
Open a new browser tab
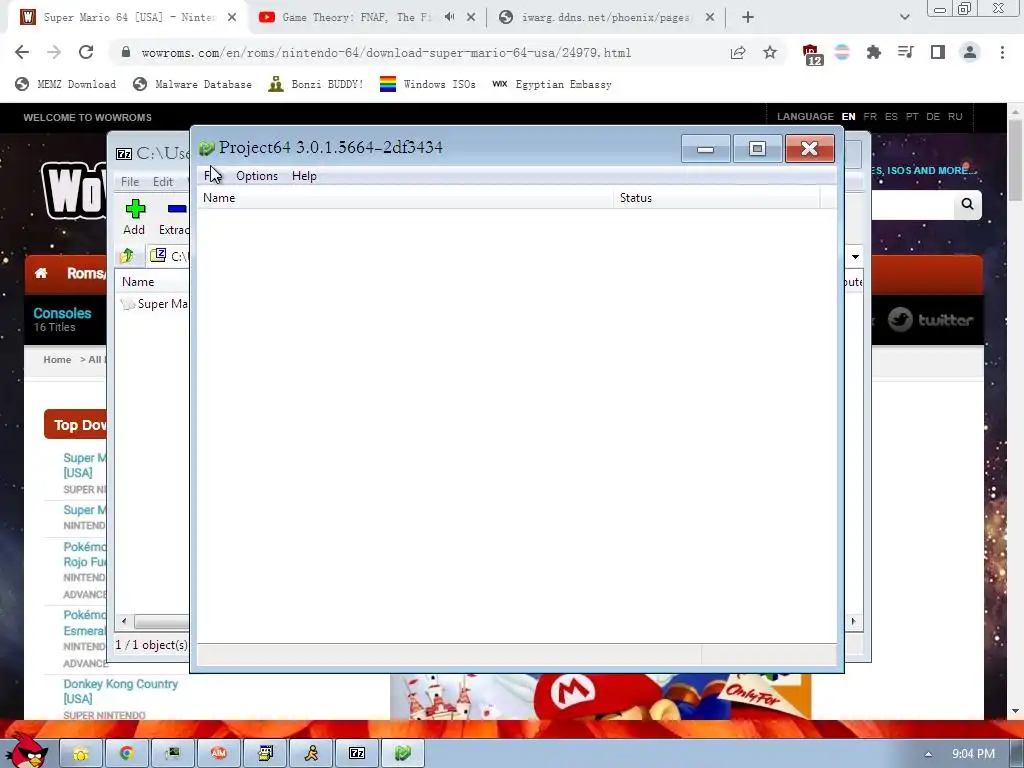click(x=748, y=18)
